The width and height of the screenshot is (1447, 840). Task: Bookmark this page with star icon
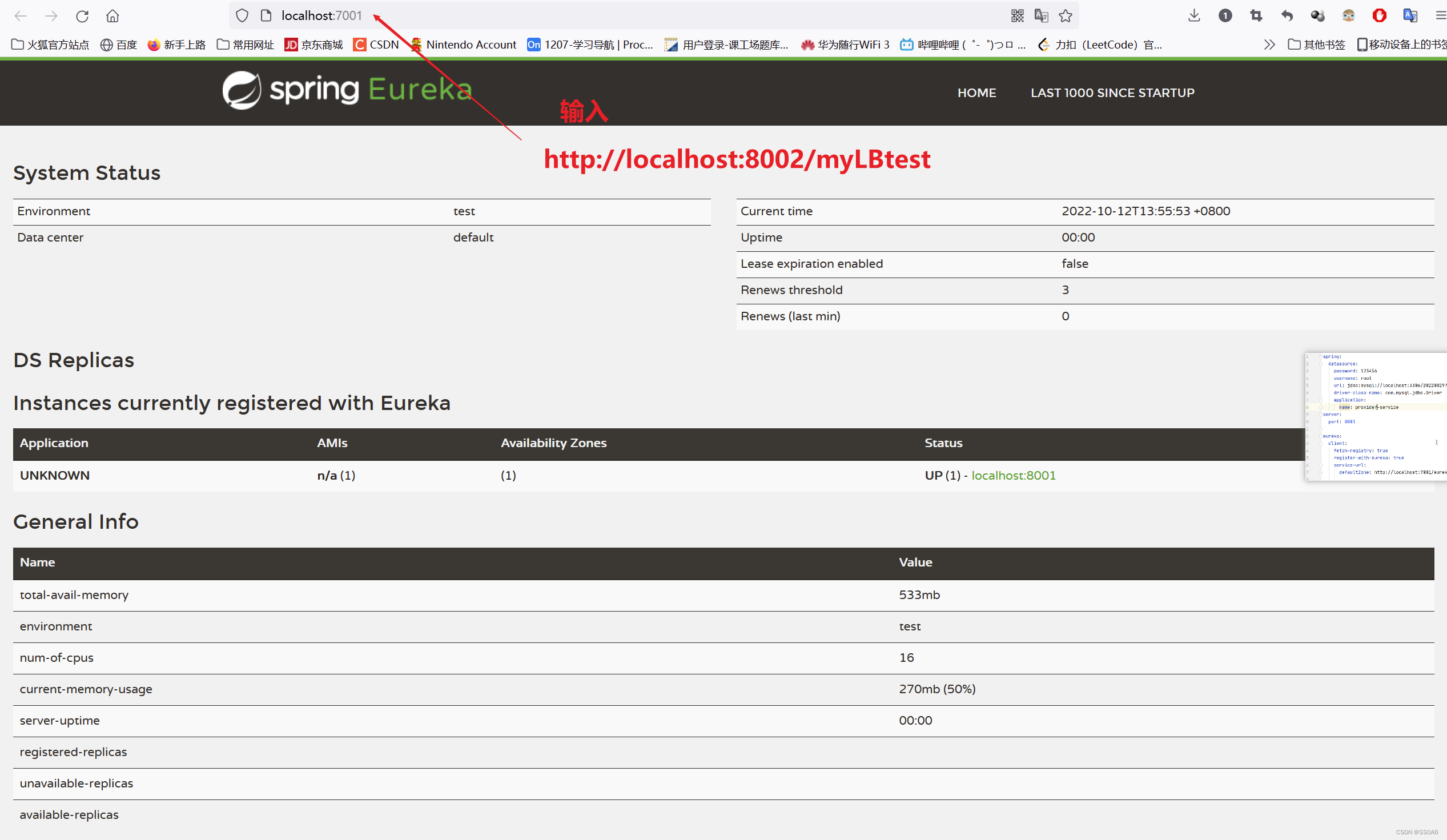(x=1066, y=16)
